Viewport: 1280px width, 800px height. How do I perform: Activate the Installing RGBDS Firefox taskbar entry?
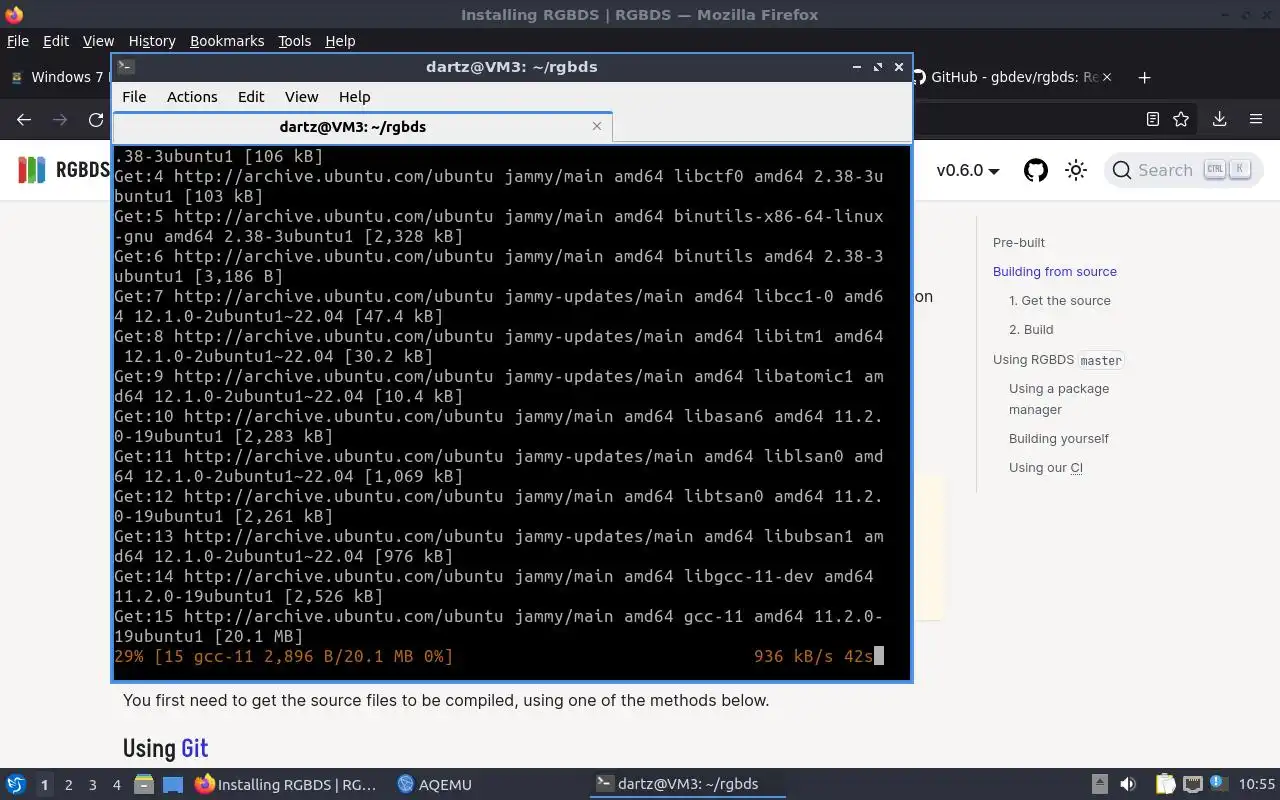pyautogui.click(x=286, y=784)
